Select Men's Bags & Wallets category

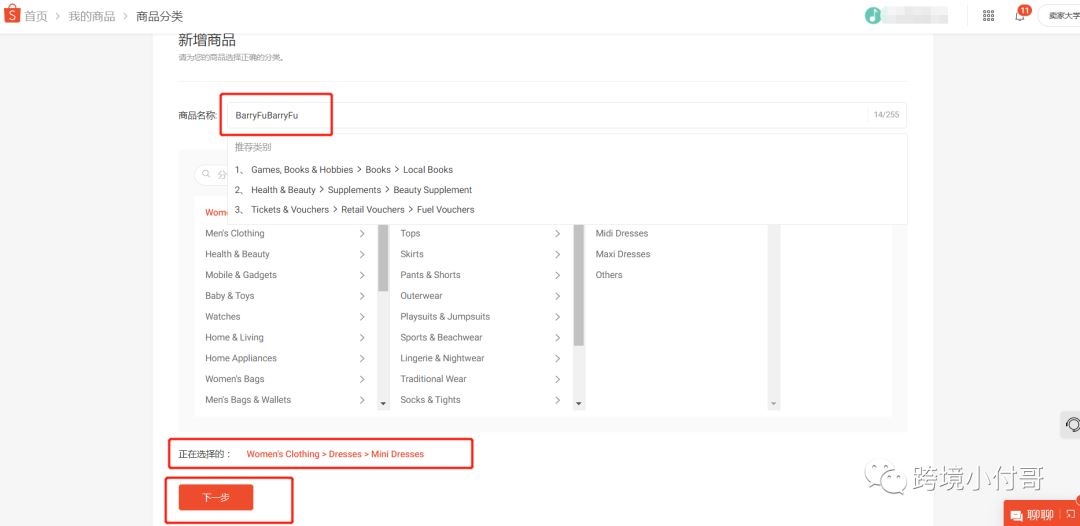click(x=248, y=399)
